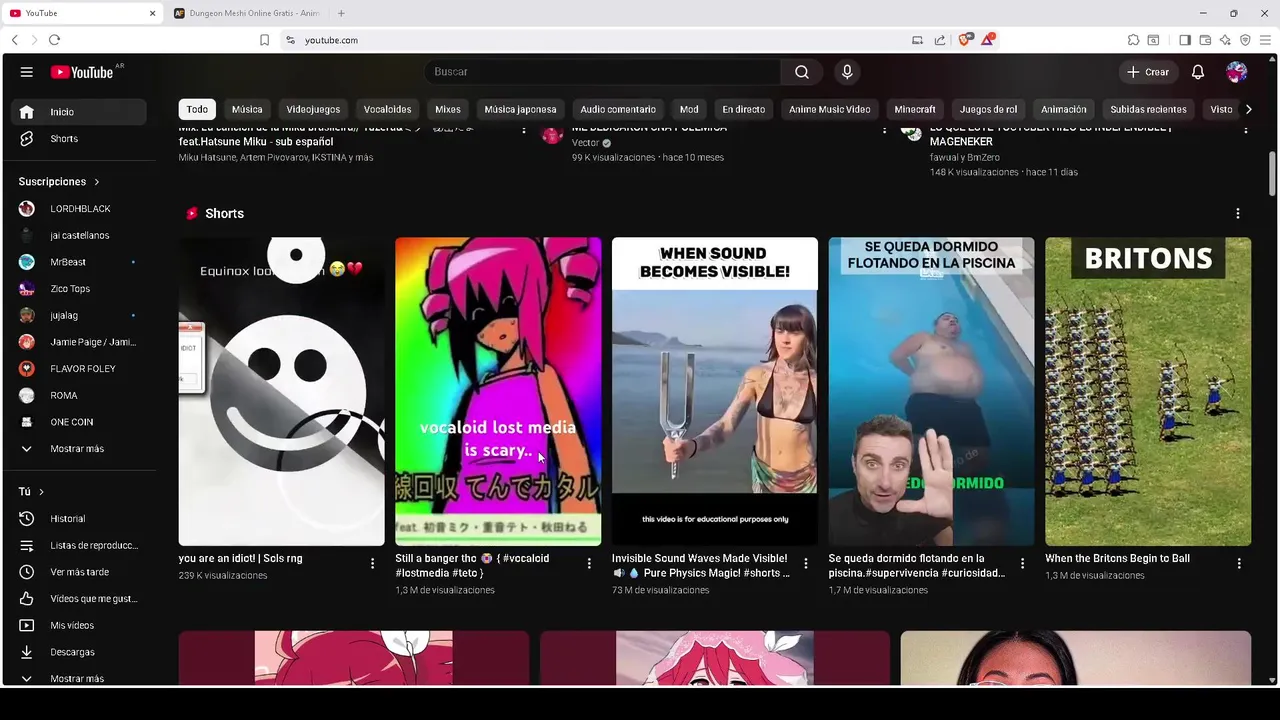Click the search magnifier button

[x=802, y=72]
